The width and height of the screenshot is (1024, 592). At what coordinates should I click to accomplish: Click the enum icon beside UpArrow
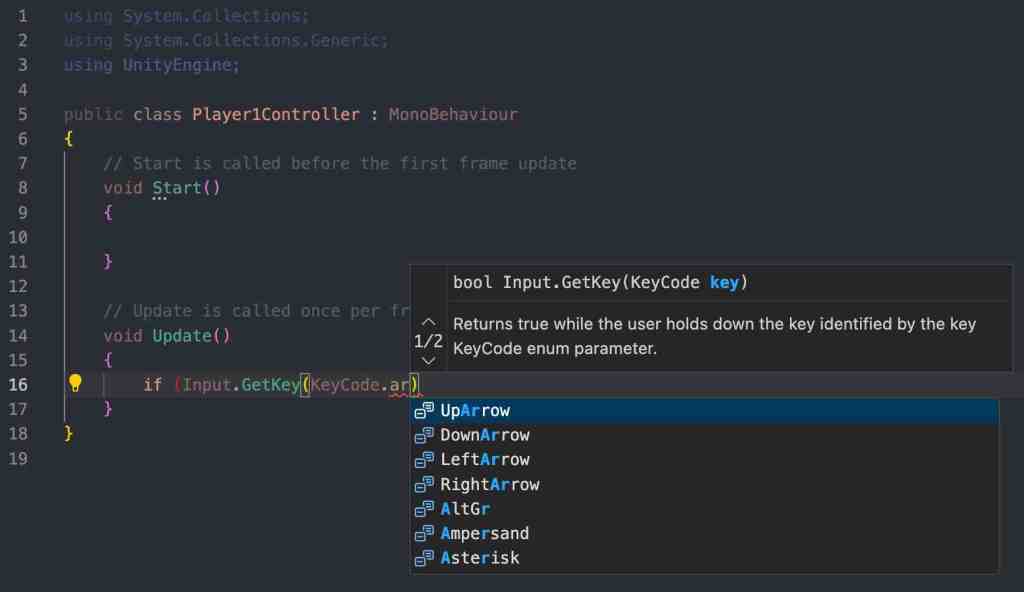click(424, 411)
